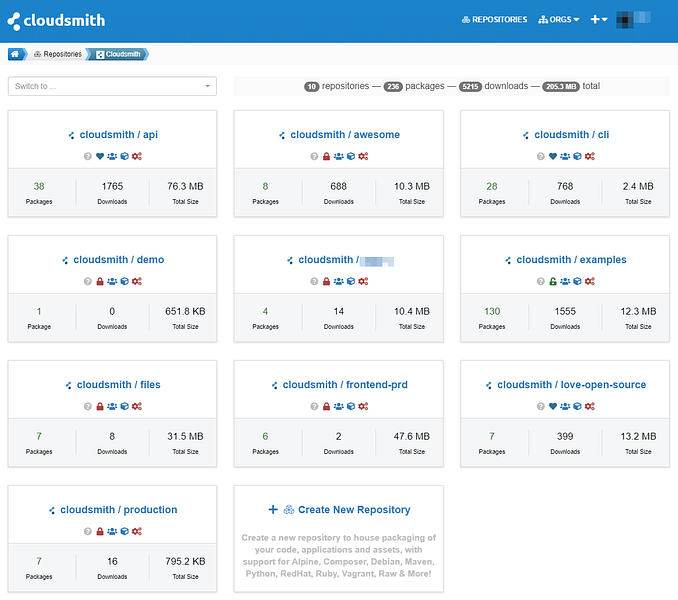Screen dimensions: 678x600
Task: Click the red lock icon under cloudsmith / demo
Action: [100, 281]
